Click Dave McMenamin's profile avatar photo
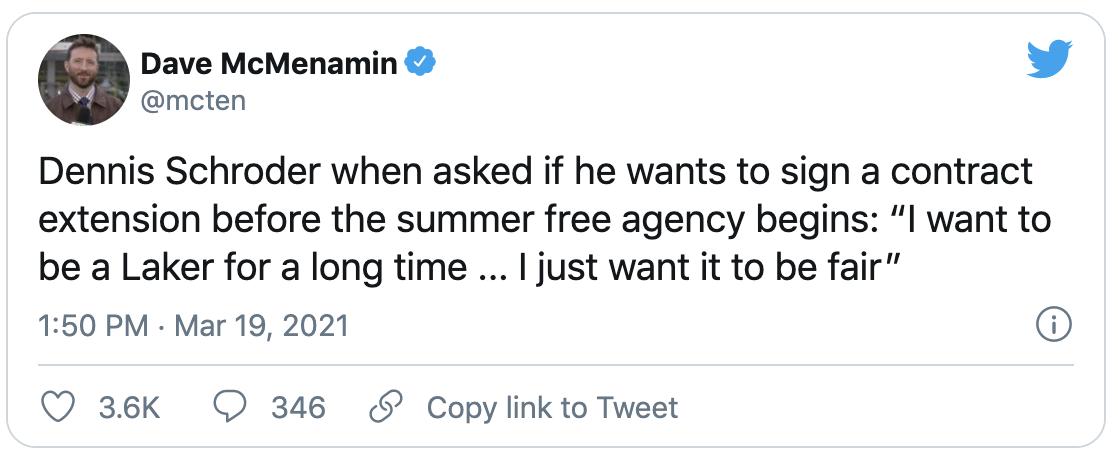The height and width of the screenshot is (464, 1118). click(x=84, y=80)
